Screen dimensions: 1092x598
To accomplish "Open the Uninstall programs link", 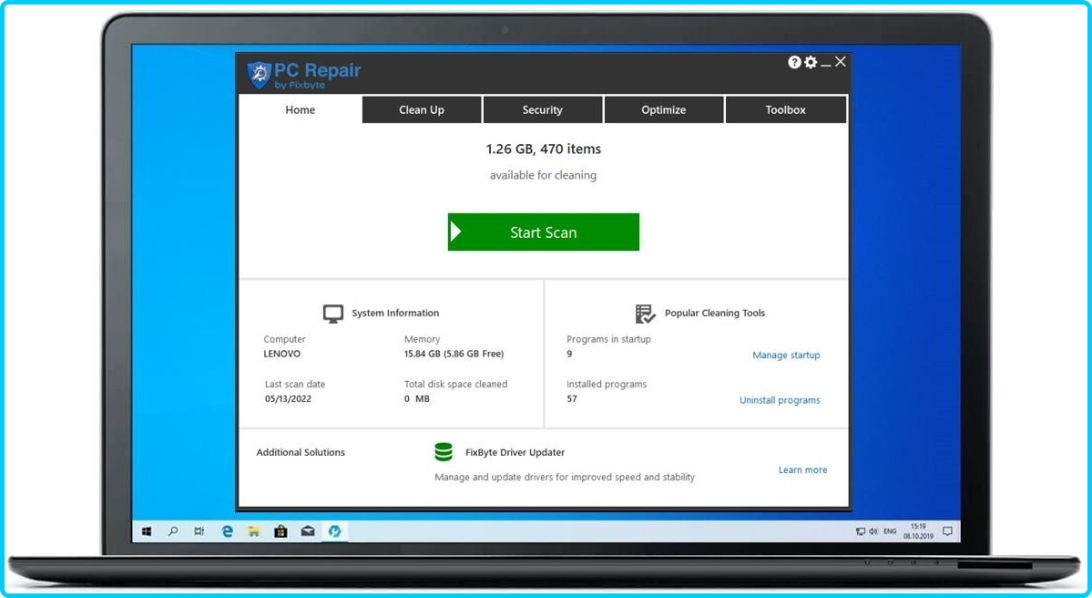I will click(779, 400).
